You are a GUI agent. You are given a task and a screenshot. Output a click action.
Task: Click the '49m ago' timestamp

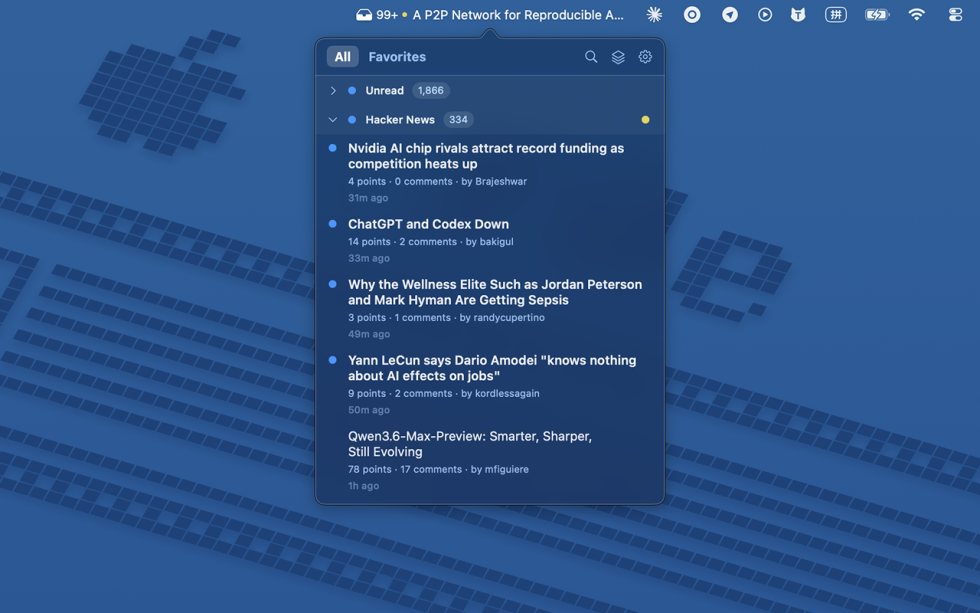click(x=369, y=334)
